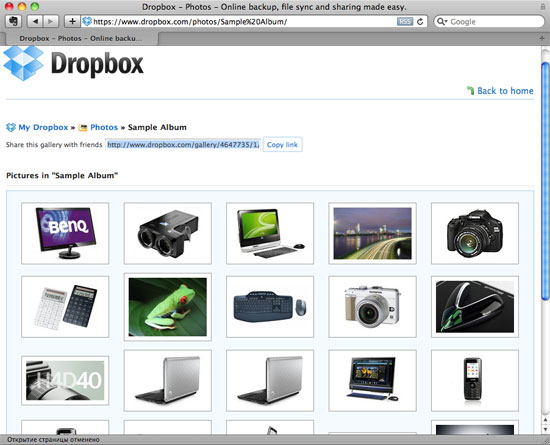Click the RSS badge in address bar
Image resolution: width=550 pixels, height=445 pixels.
click(405, 21)
